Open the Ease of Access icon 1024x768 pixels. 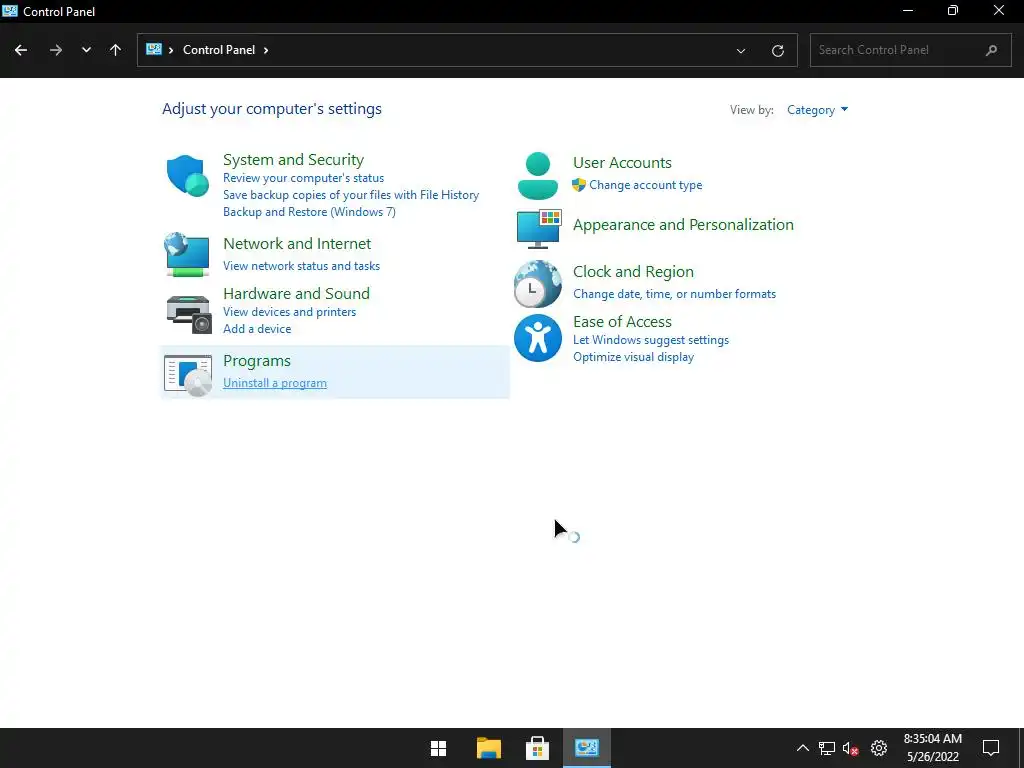537,338
